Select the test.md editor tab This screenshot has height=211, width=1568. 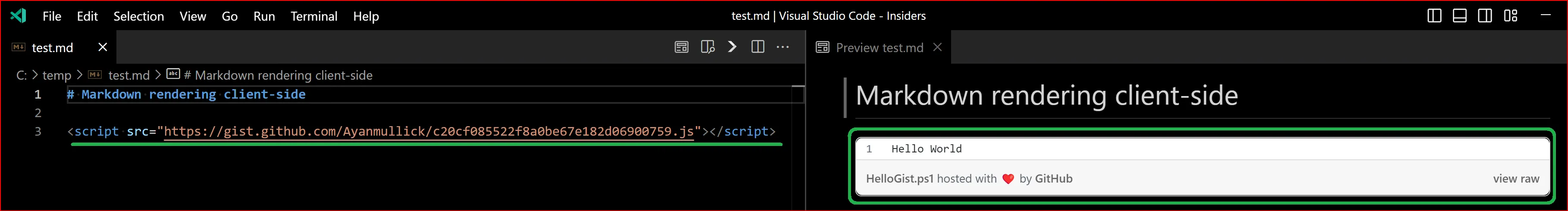pyautogui.click(x=58, y=47)
